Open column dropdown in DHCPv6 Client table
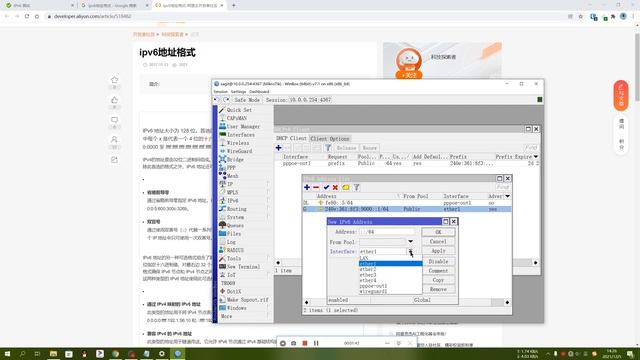The image size is (640, 360). 536,157
